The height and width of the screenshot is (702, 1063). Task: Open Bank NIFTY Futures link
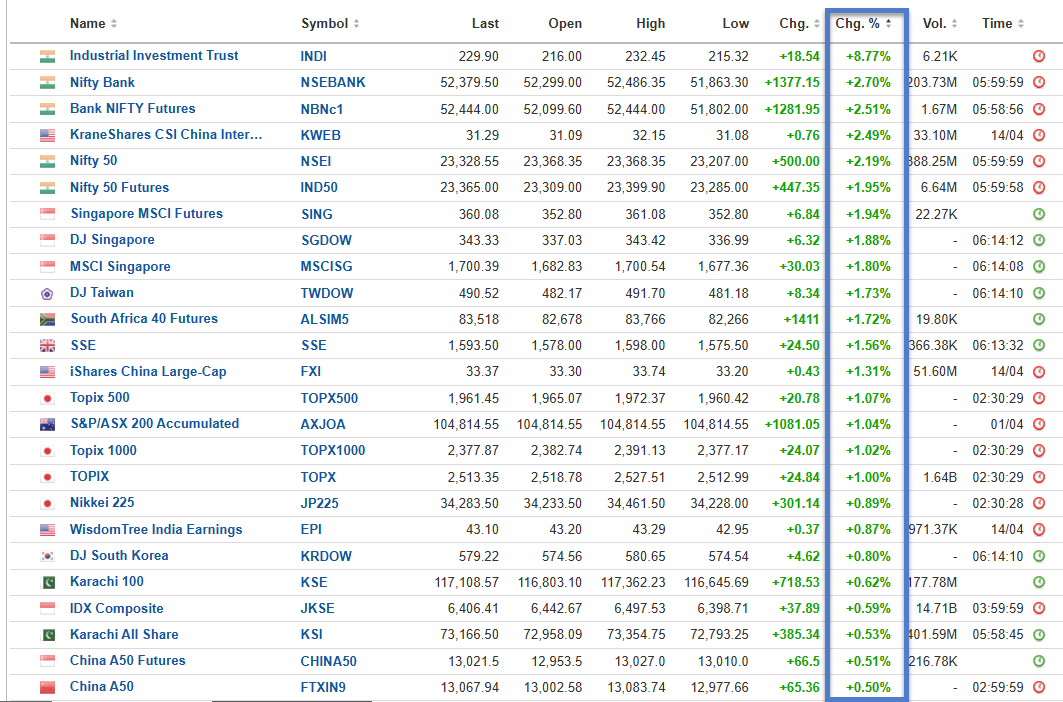pos(132,109)
